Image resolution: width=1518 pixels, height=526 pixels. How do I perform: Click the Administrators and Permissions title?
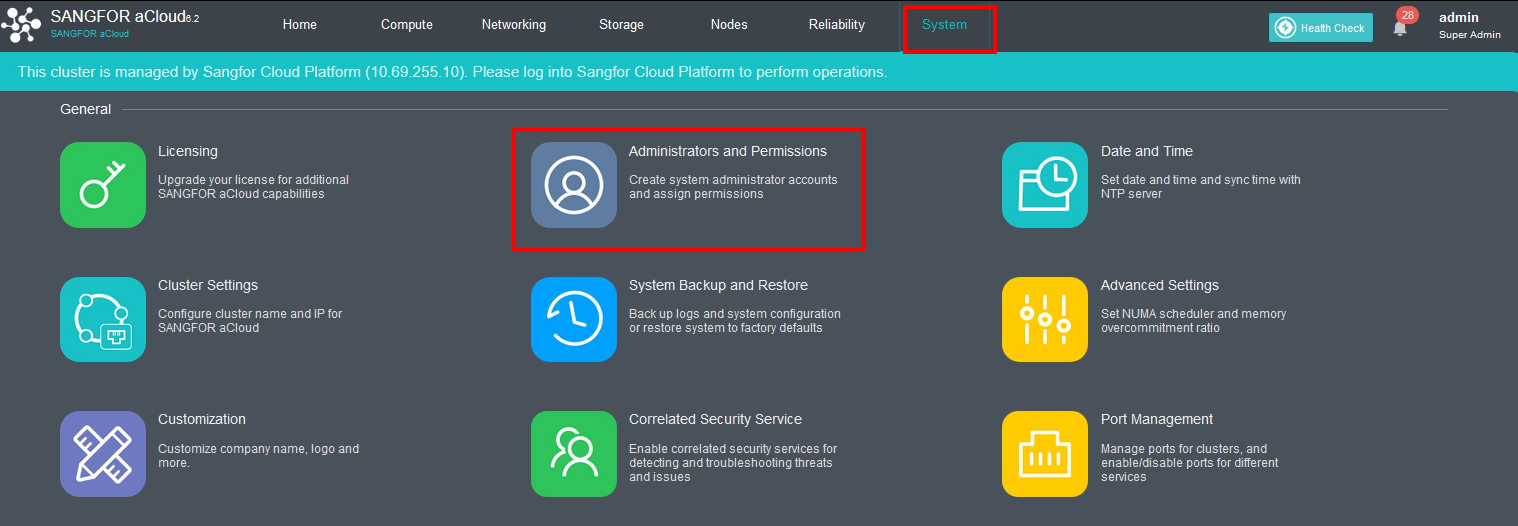point(728,151)
